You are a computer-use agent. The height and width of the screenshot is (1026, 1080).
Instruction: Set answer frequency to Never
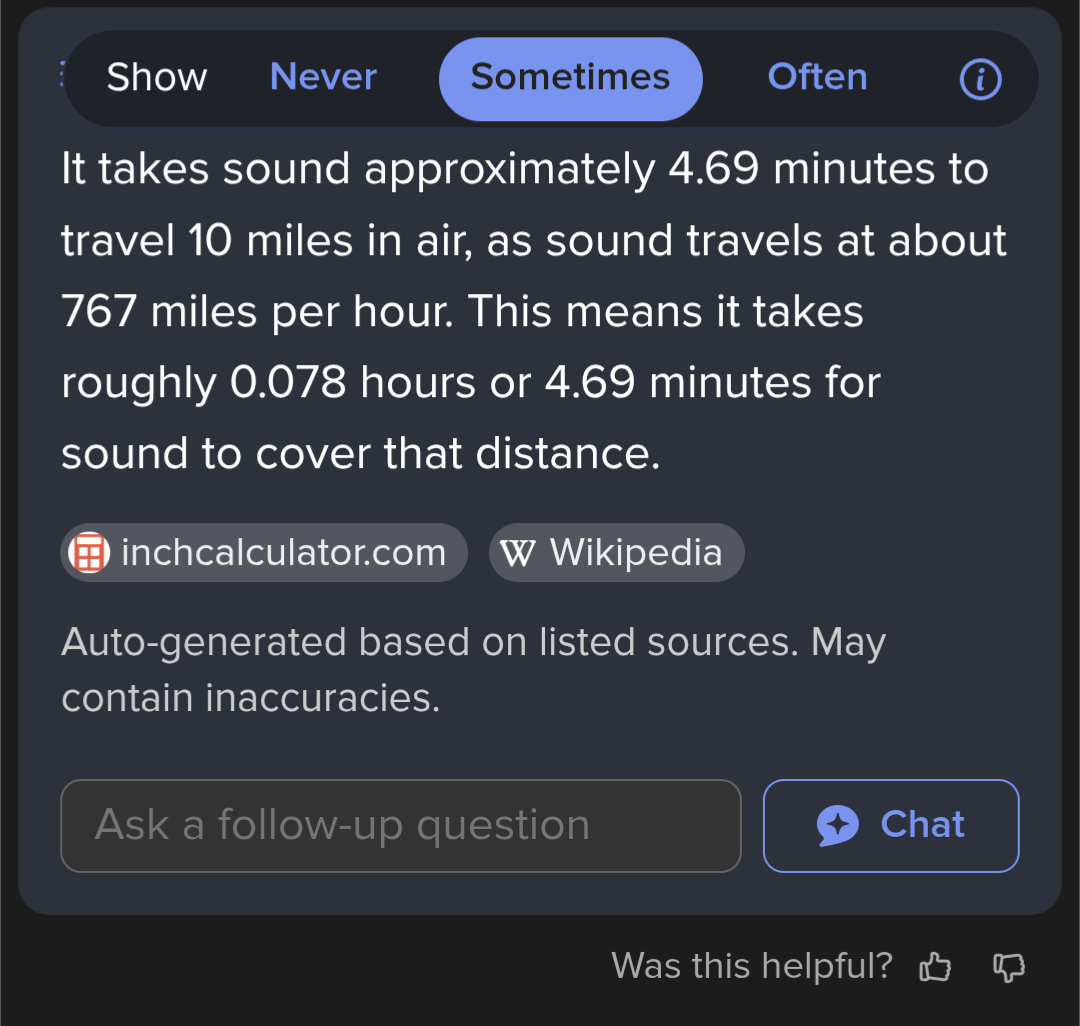(x=323, y=76)
